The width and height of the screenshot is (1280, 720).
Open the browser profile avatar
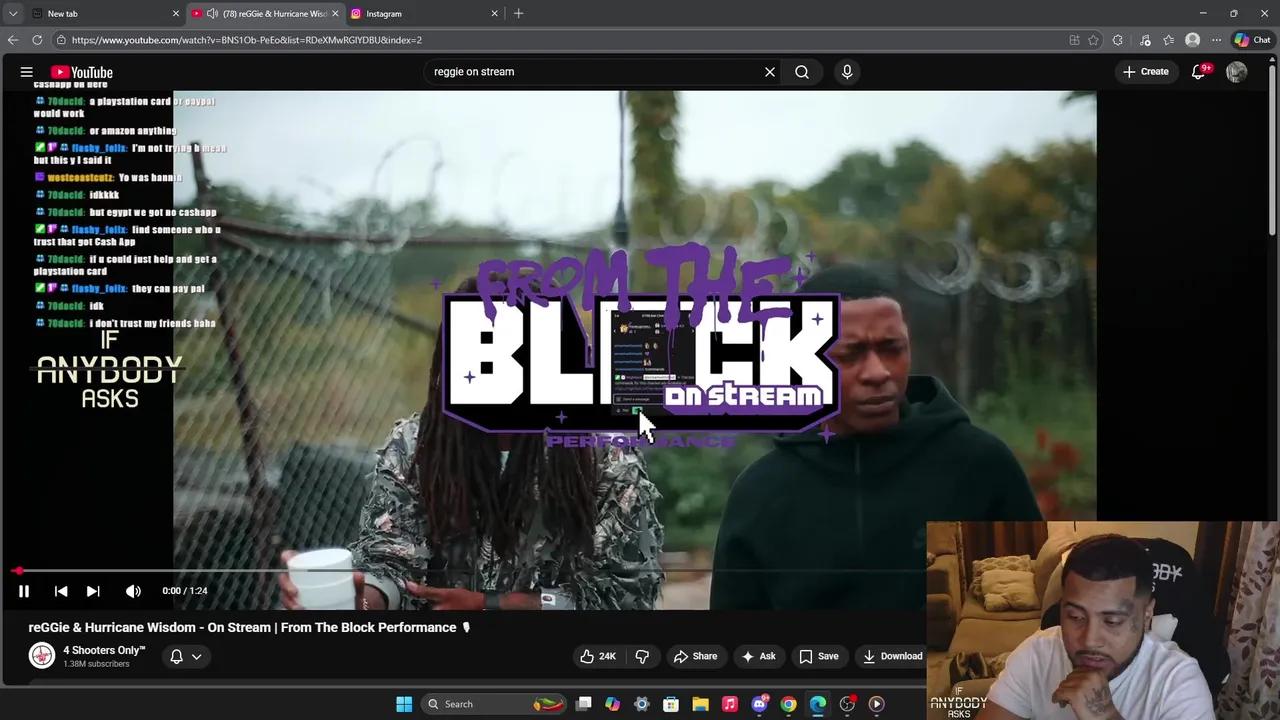tap(1192, 40)
